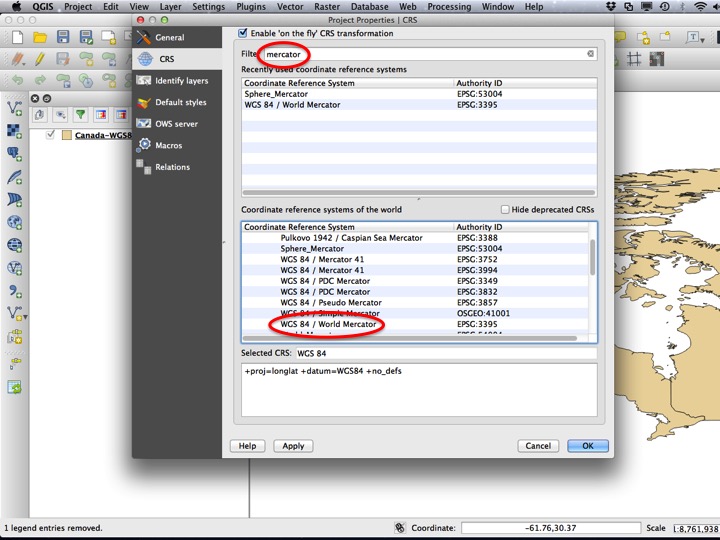Close the Layers panel with X icon
This screenshot has width=720, height=540.
(x=35, y=98)
